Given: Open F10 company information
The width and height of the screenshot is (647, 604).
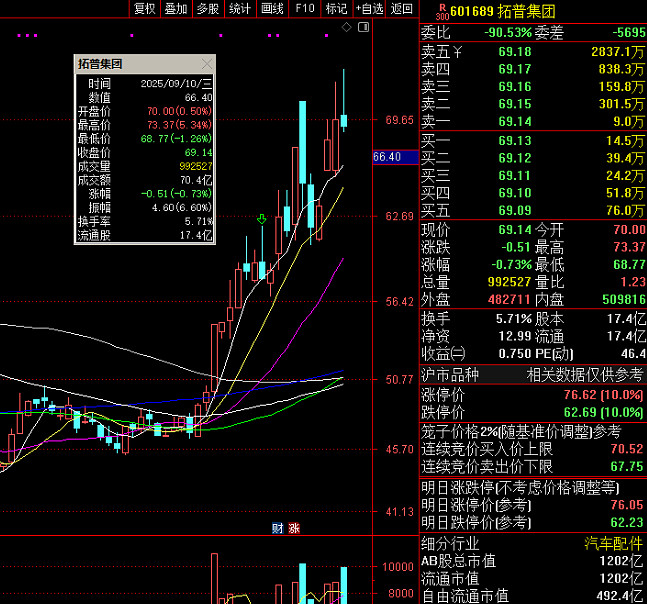Looking at the screenshot, I should [x=305, y=9].
